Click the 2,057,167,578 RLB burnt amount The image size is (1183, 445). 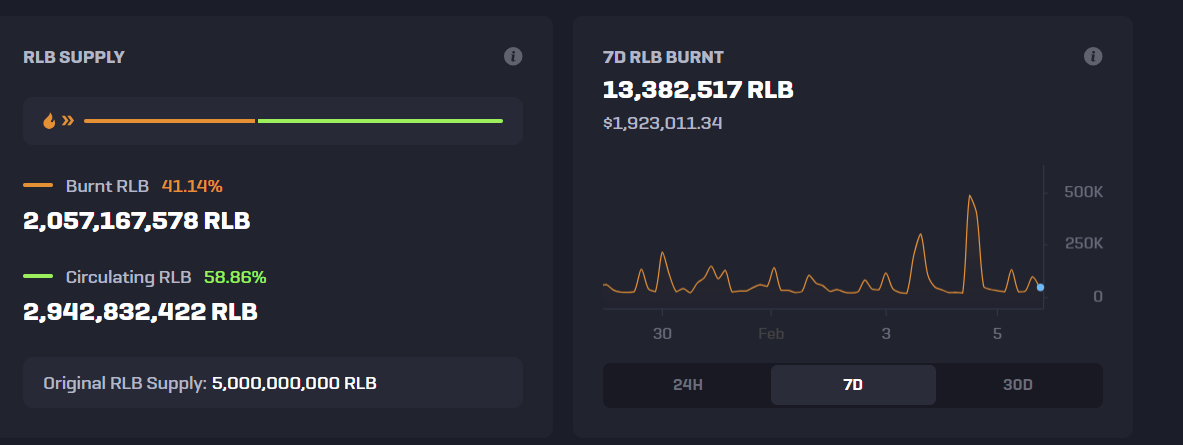click(137, 220)
